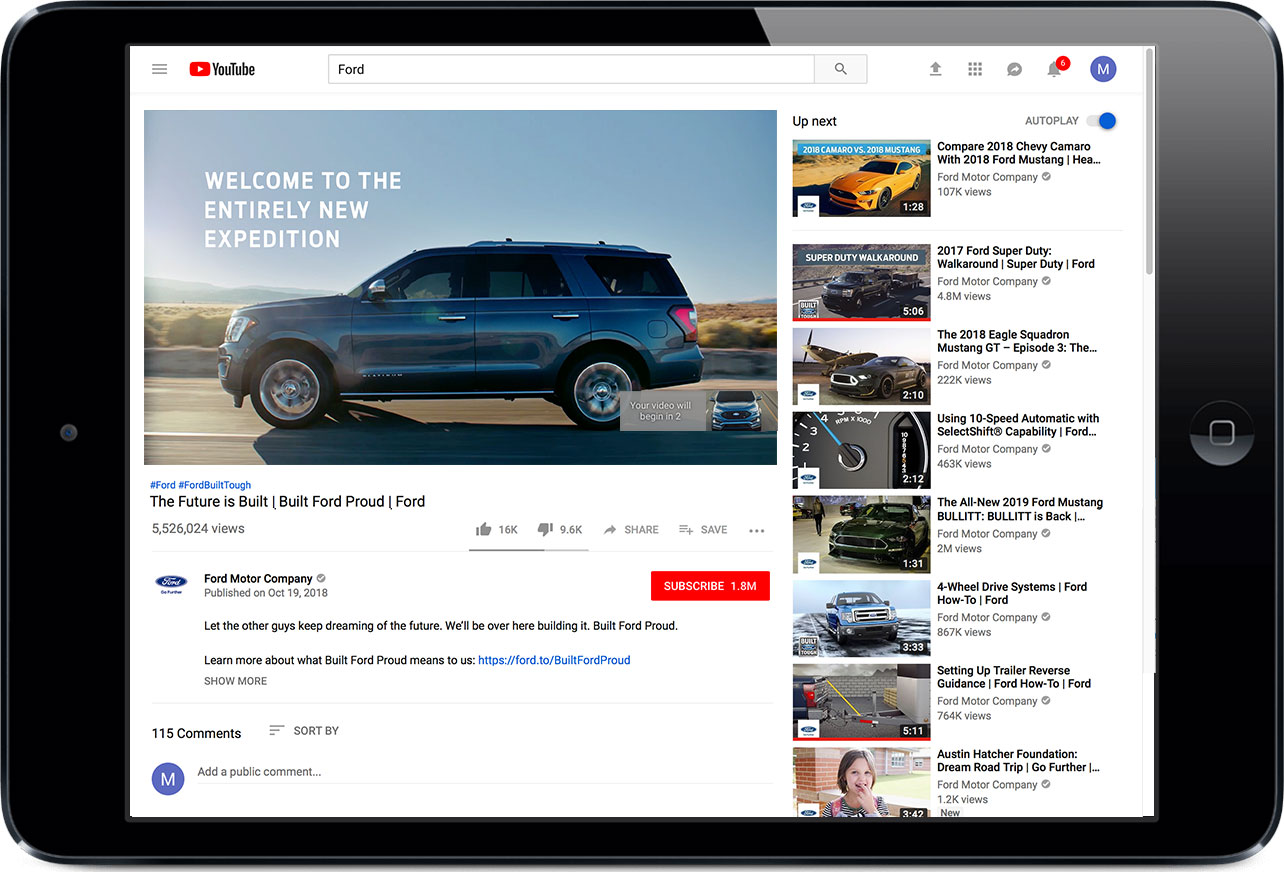Open title 4-Wheel Drive Systems Ford How-To
1284x872 pixels.
click(1012, 593)
